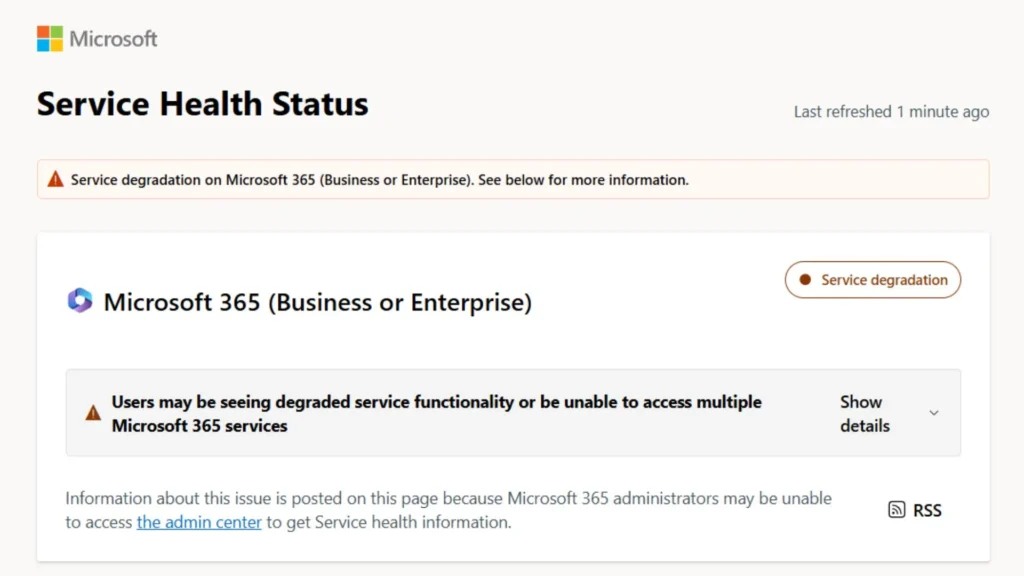Subscribe using the RSS link
Image resolution: width=1024 pixels, height=576 pixels.
926,510
